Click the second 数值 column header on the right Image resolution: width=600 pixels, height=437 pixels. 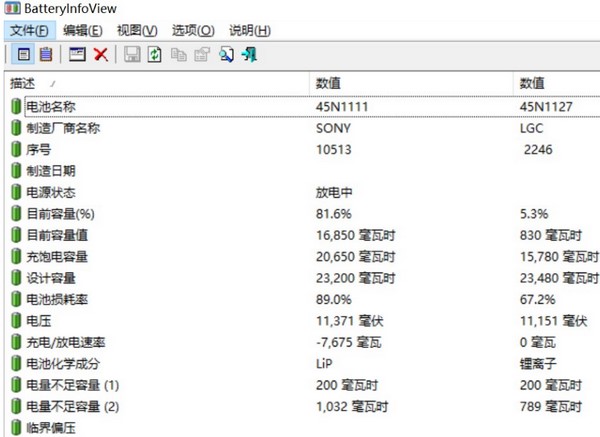click(x=557, y=83)
